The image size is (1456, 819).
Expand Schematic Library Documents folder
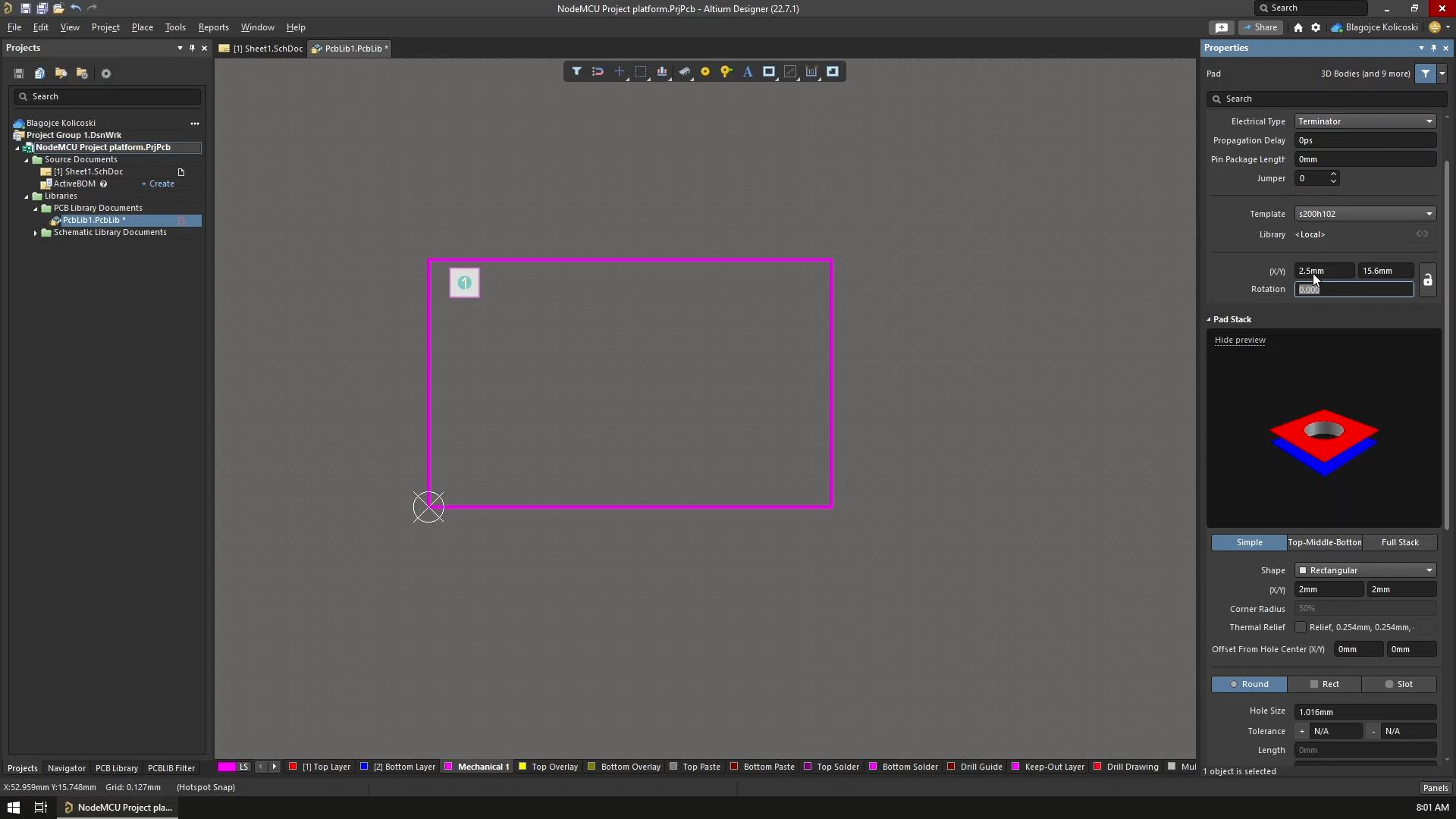point(36,233)
